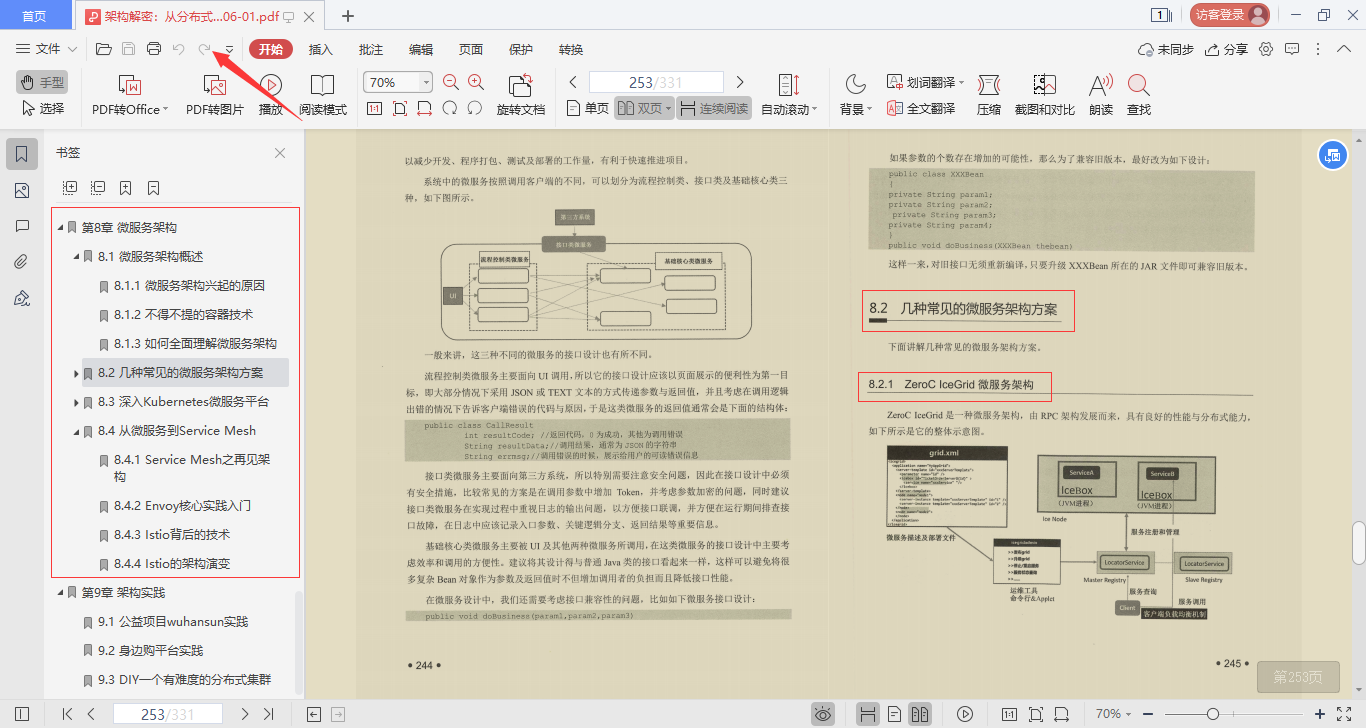Switch to the 批注 tab

[x=371, y=49]
